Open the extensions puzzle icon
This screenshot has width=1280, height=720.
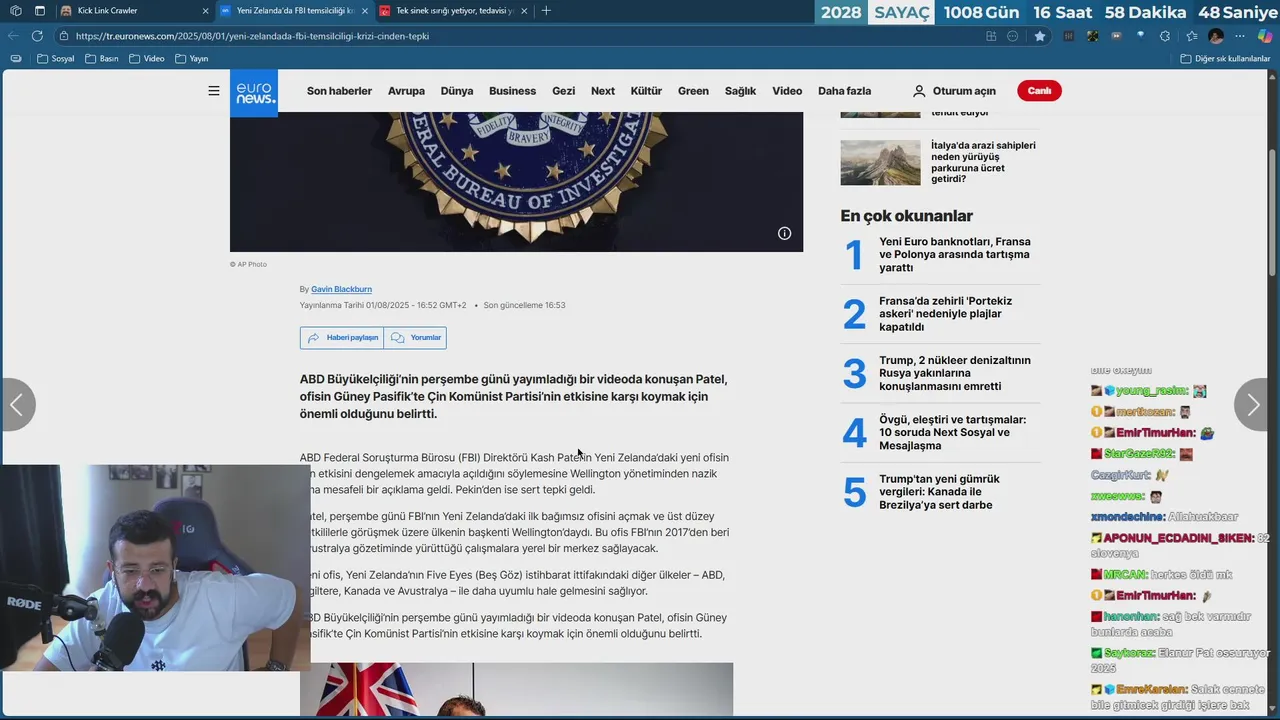point(1164,36)
